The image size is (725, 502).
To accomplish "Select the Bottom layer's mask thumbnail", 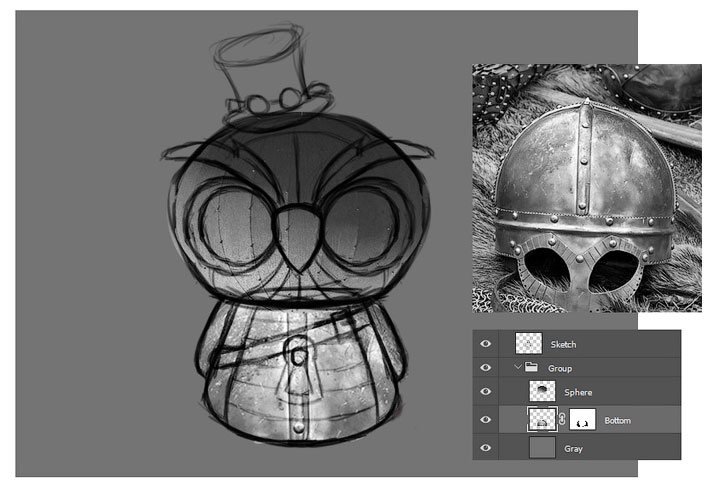I will 582,419.
